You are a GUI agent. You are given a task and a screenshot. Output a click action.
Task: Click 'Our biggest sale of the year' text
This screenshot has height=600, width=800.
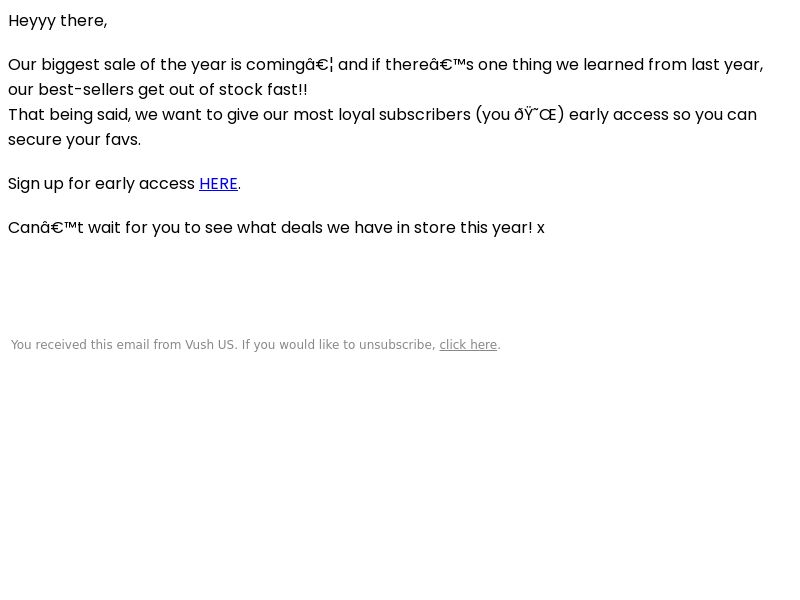tap(117, 65)
